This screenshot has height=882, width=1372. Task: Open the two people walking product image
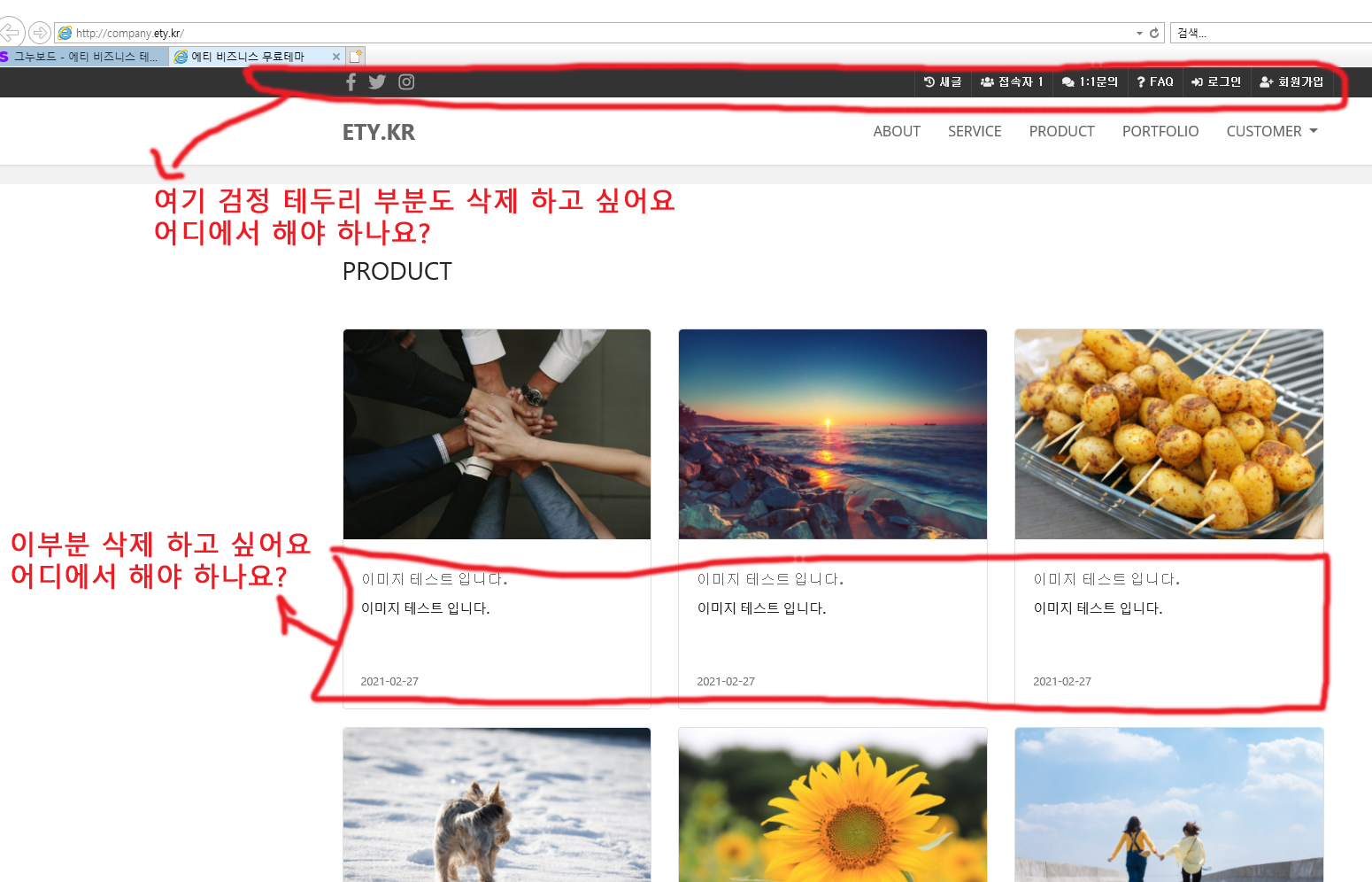coord(1169,804)
